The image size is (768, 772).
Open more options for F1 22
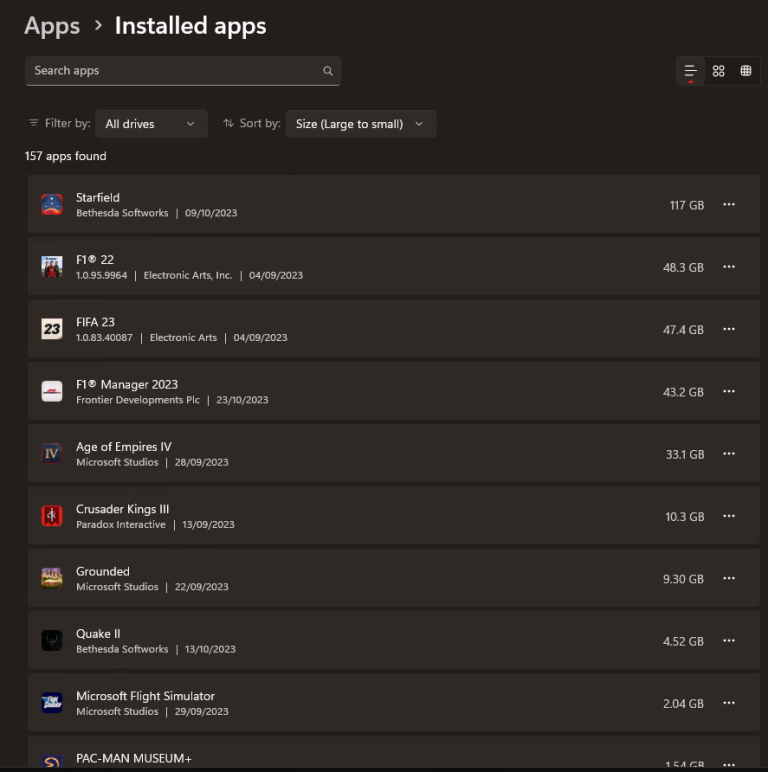729,267
